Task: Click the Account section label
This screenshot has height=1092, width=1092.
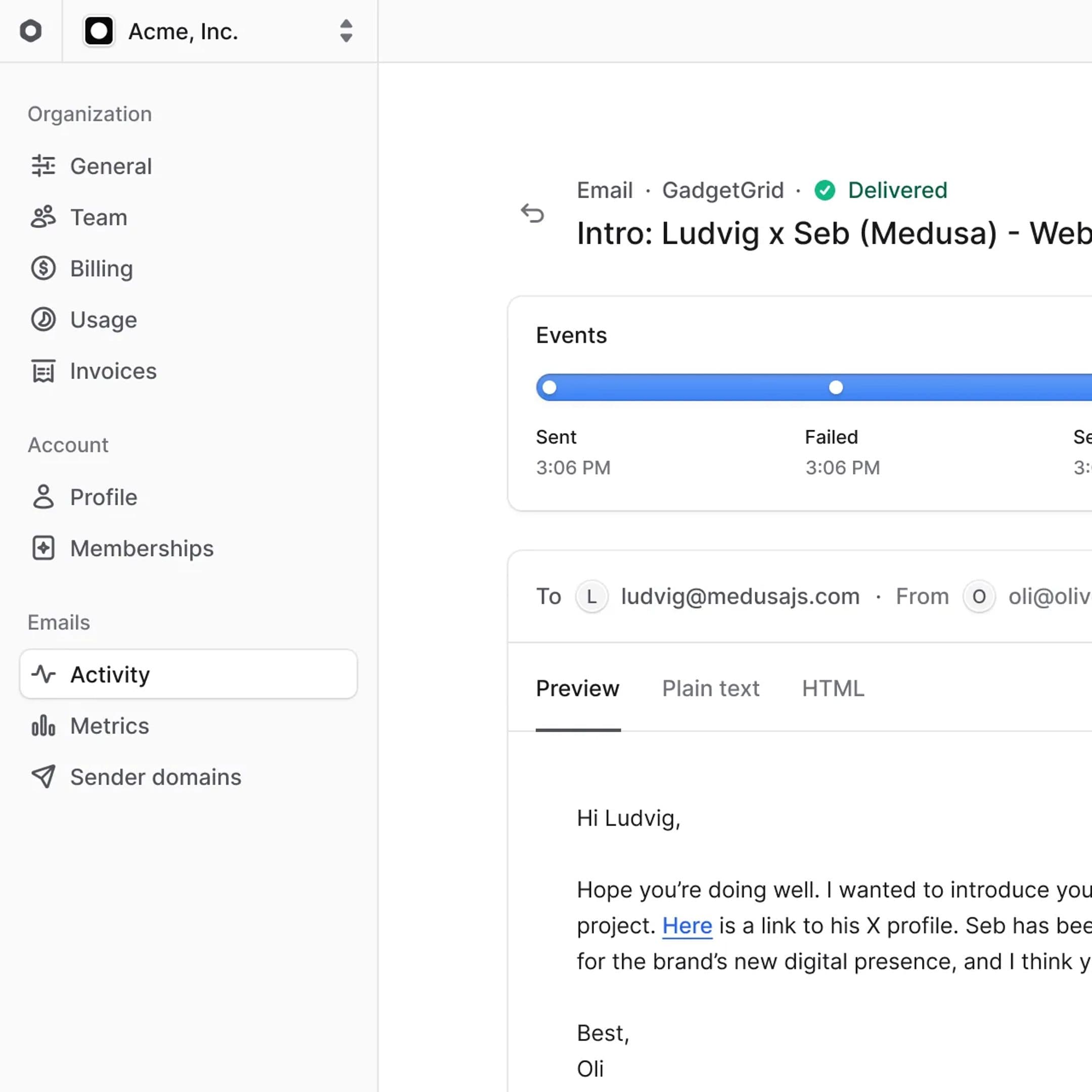Action: click(68, 445)
